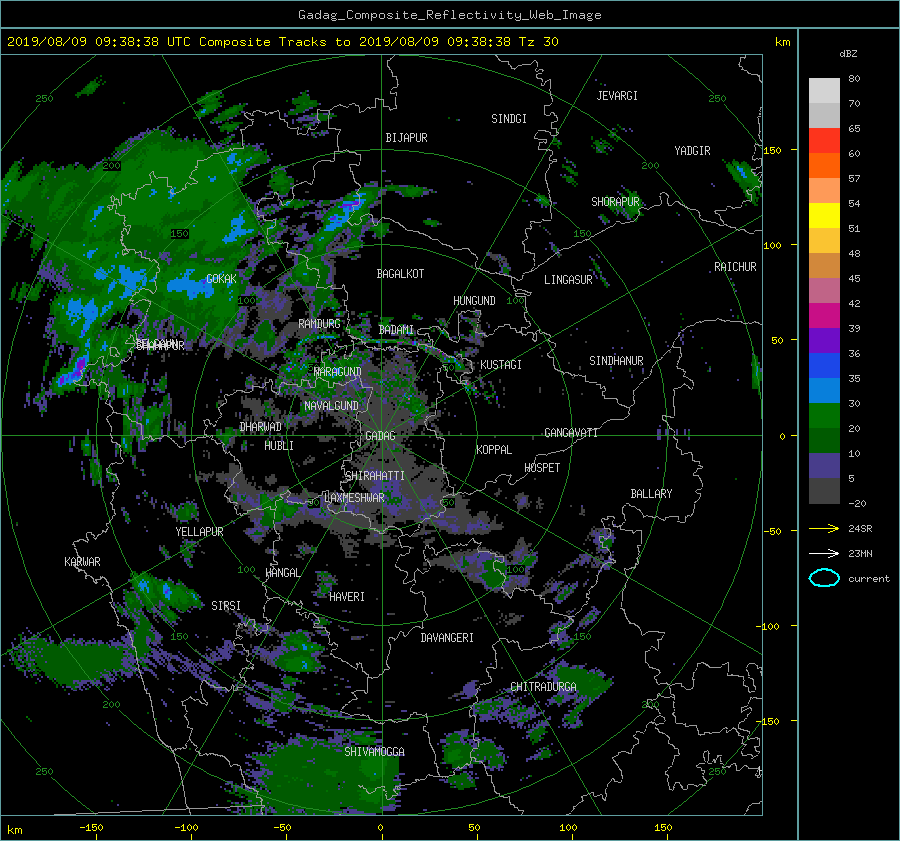Click the CHITRADURGA city label
This screenshot has width=900, height=841.
[544, 687]
